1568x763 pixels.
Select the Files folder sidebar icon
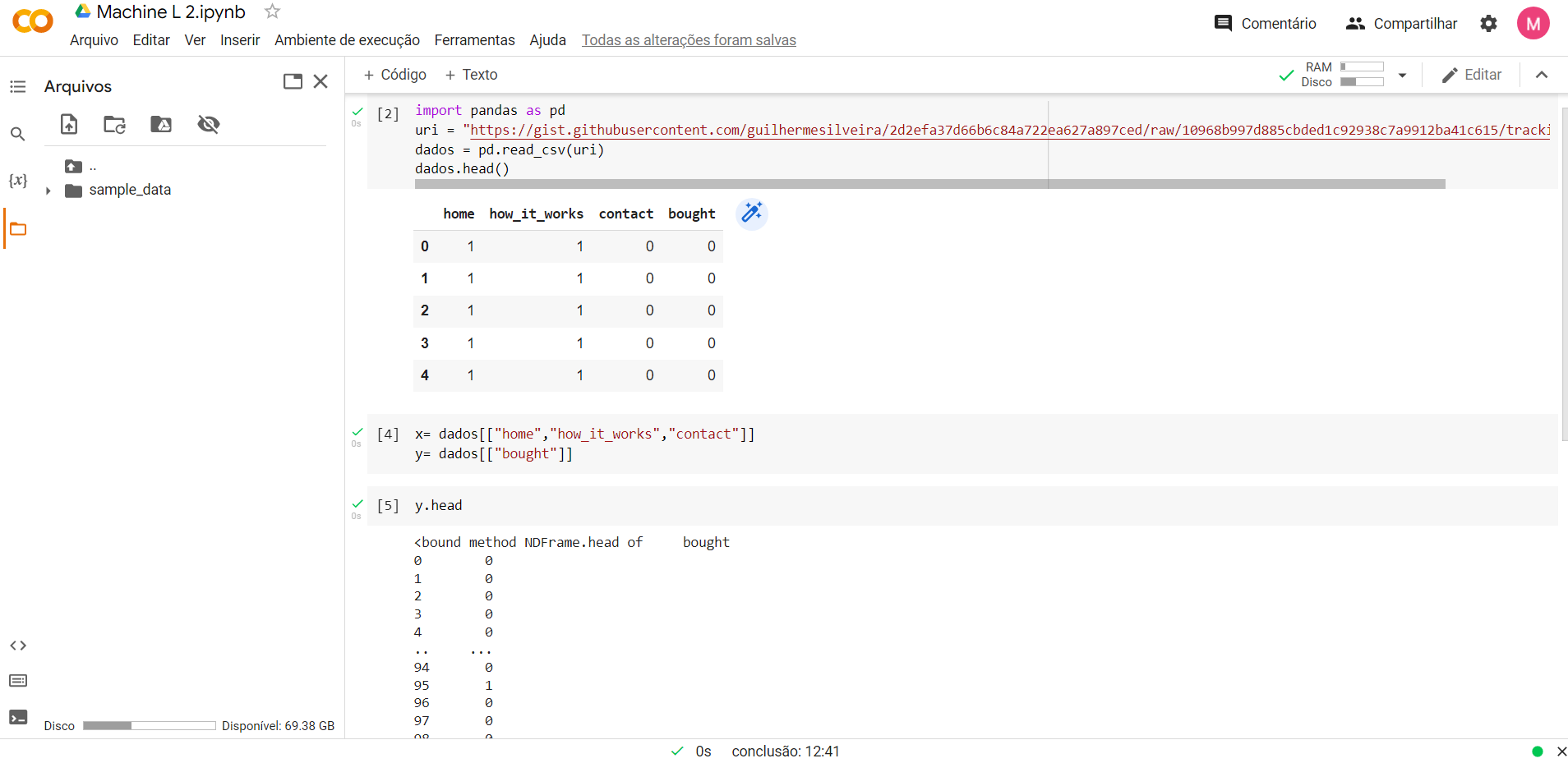(18, 228)
